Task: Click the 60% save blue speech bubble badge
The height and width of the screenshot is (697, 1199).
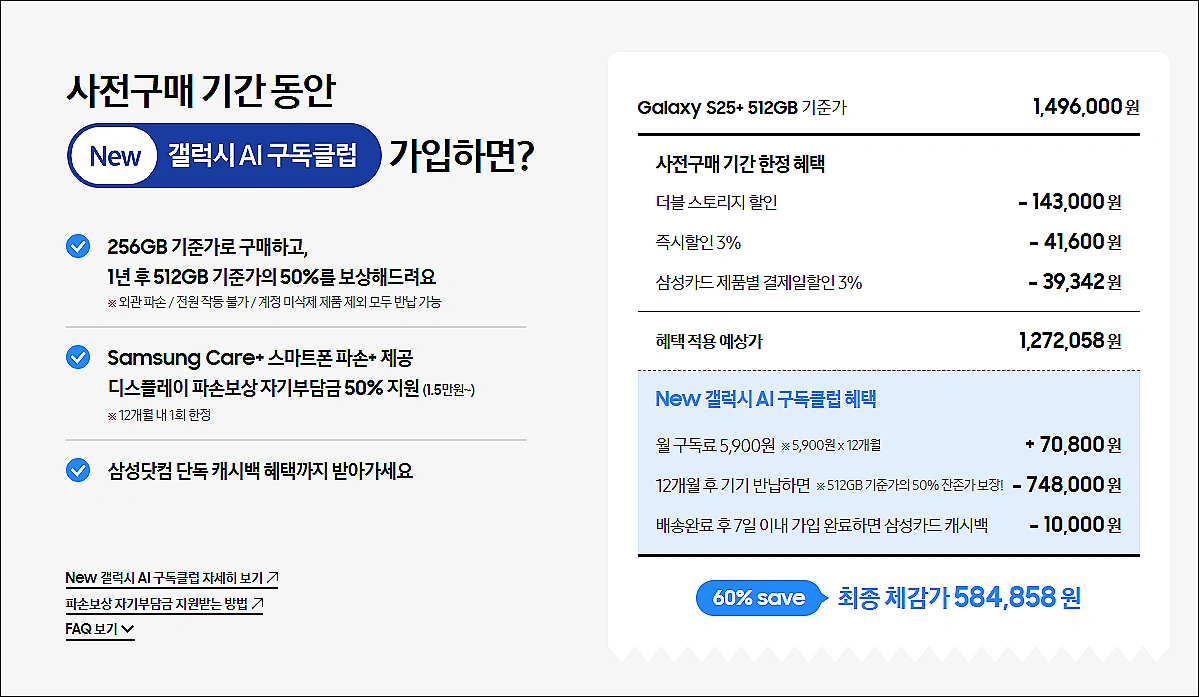Action: coord(760,597)
